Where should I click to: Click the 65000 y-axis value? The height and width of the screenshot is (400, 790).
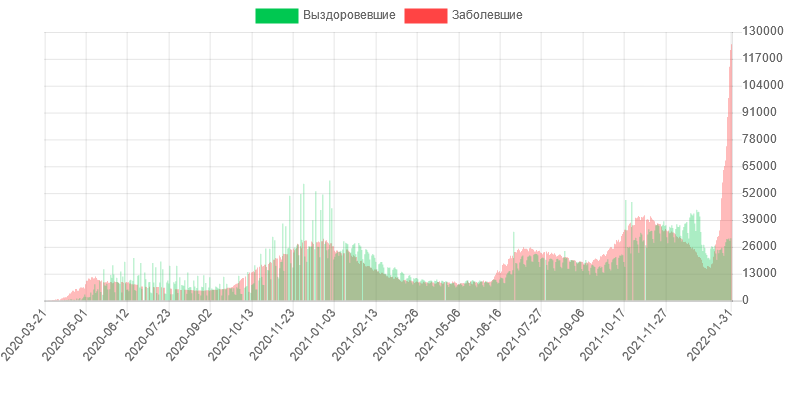[760, 166]
